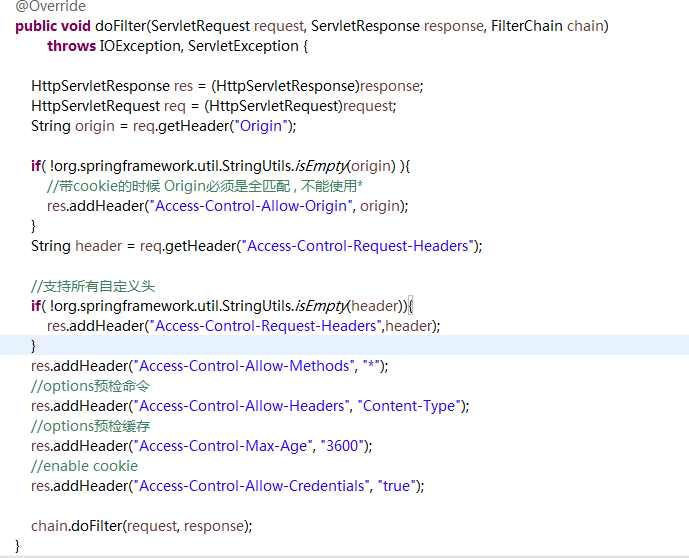
Task: Click the comment //options预检缓存
Action: [91, 426]
